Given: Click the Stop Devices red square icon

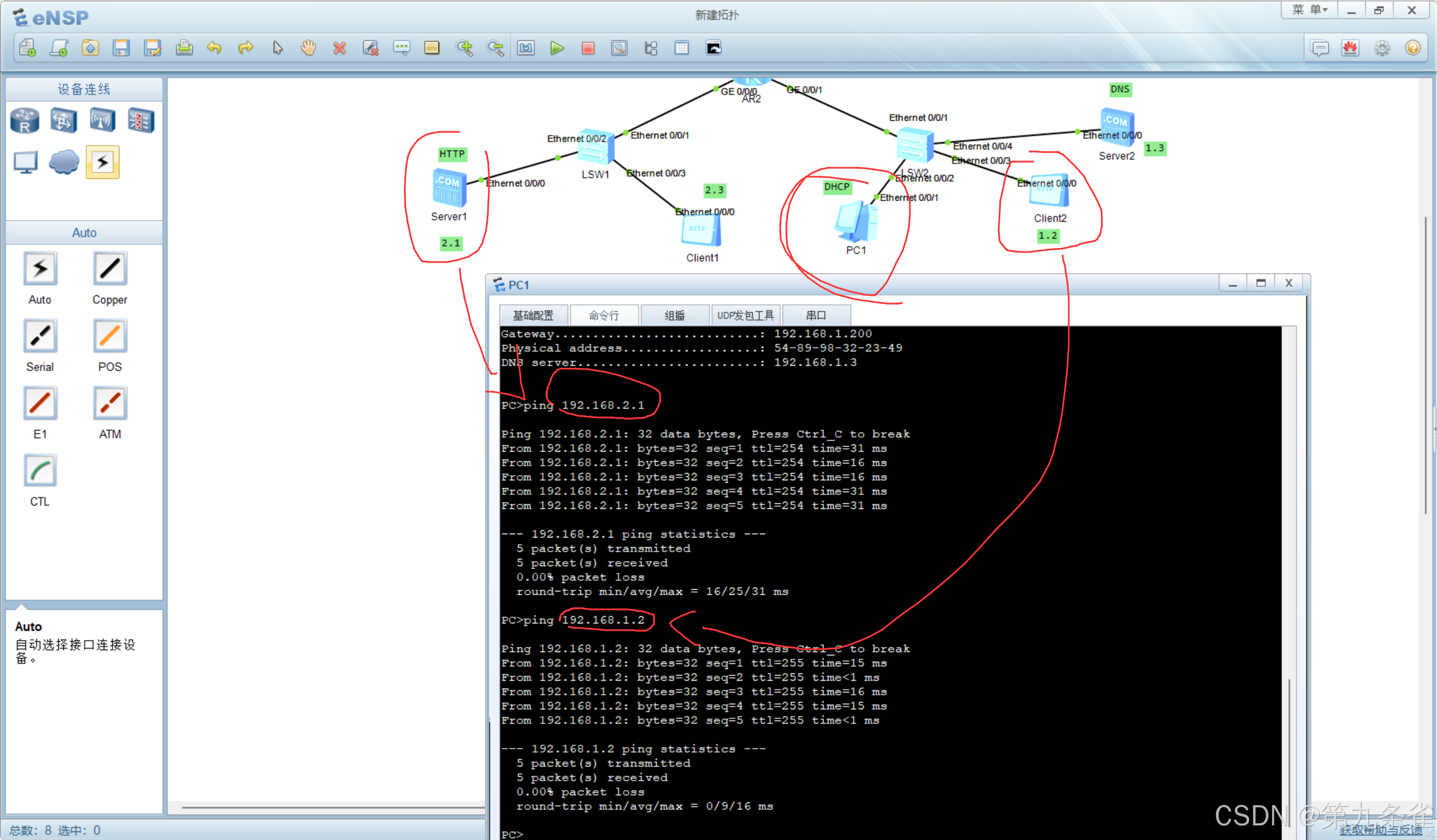Looking at the screenshot, I should [x=588, y=48].
